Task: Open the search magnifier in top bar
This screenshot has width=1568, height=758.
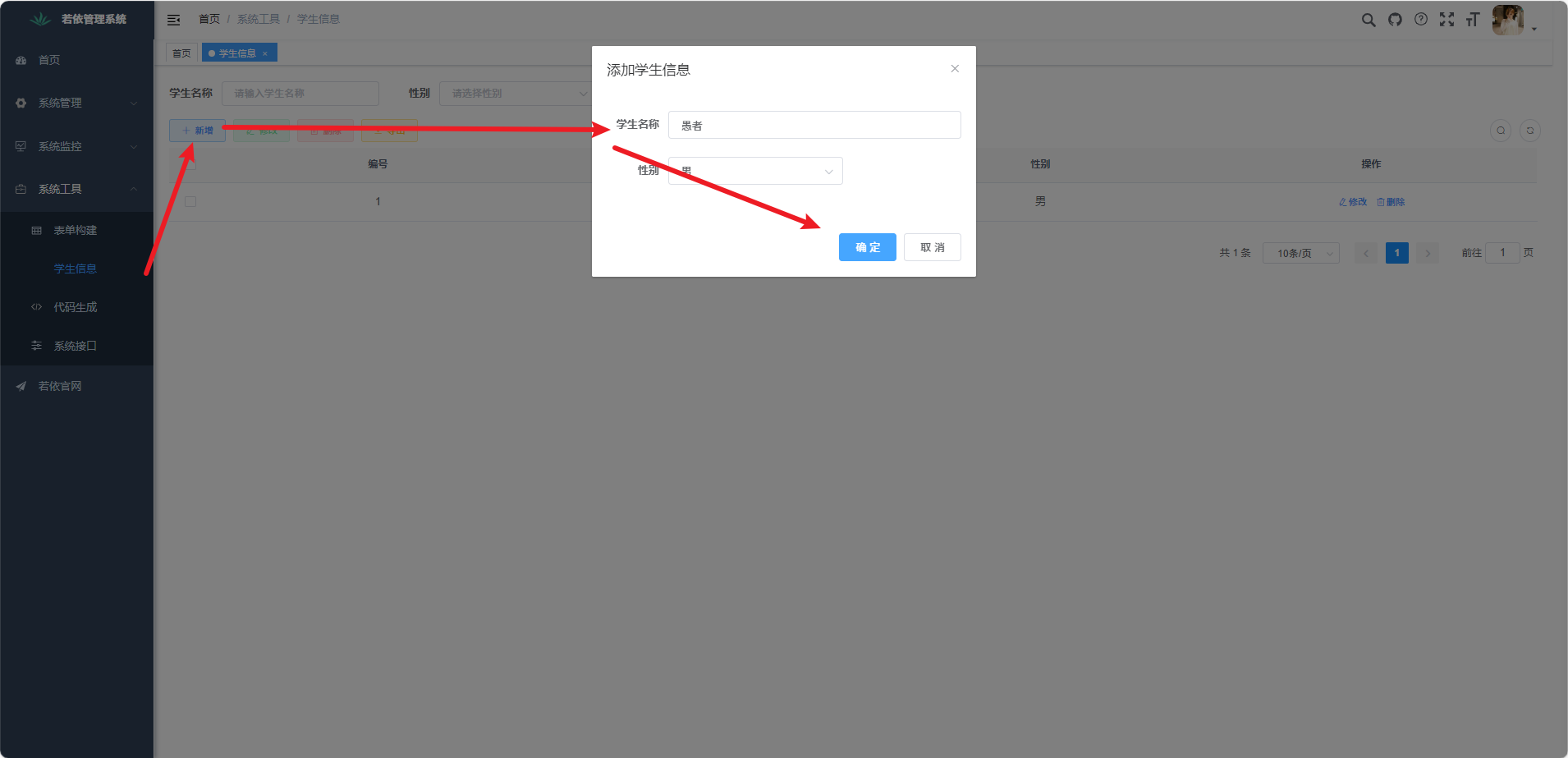Action: point(1369,20)
